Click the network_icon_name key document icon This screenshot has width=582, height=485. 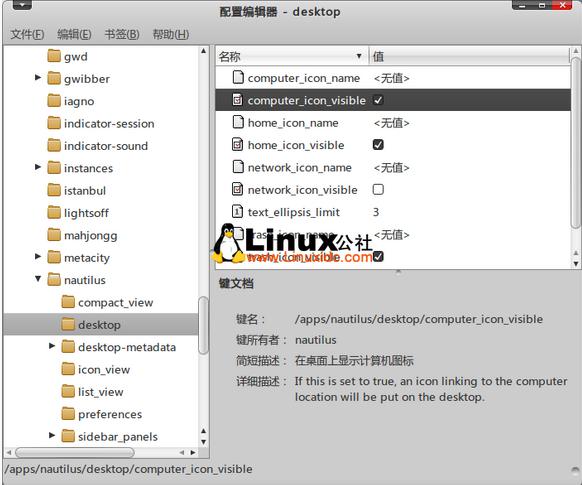pos(238,167)
